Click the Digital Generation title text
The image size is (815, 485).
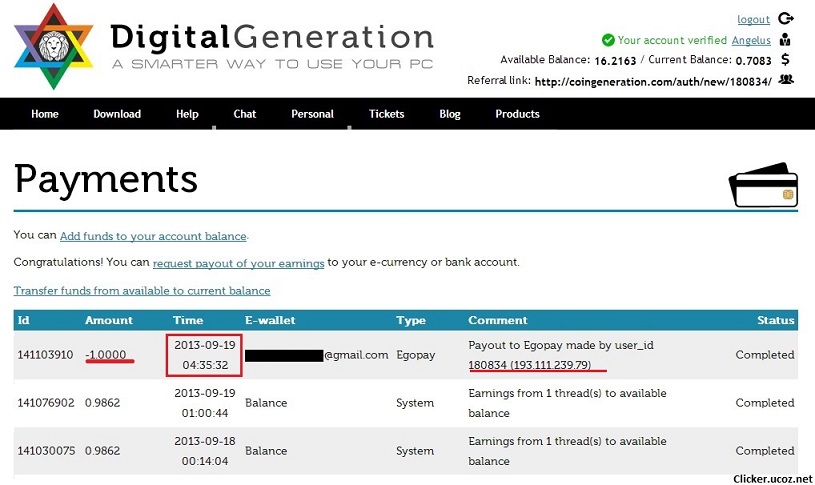tap(272, 37)
